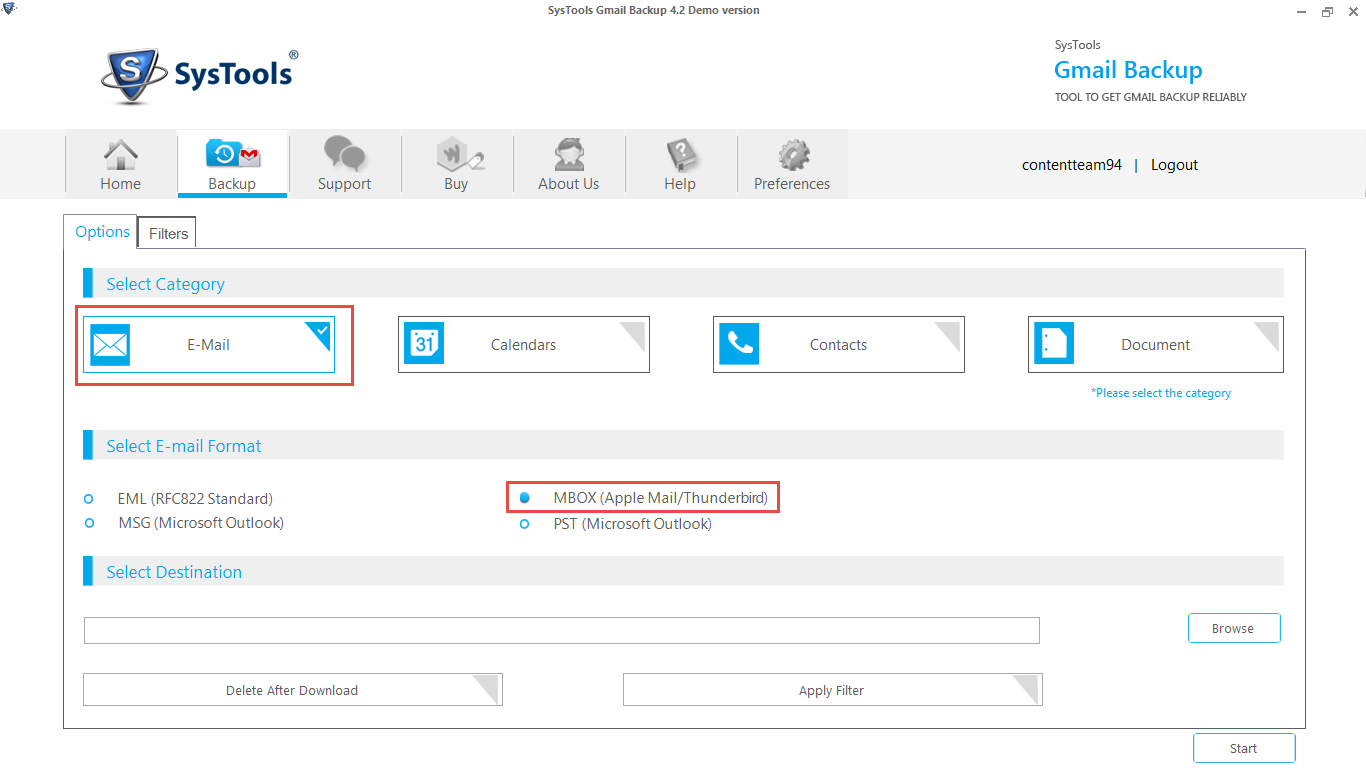Click the Gmail Backup product title
1366x768 pixels.
point(1128,70)
